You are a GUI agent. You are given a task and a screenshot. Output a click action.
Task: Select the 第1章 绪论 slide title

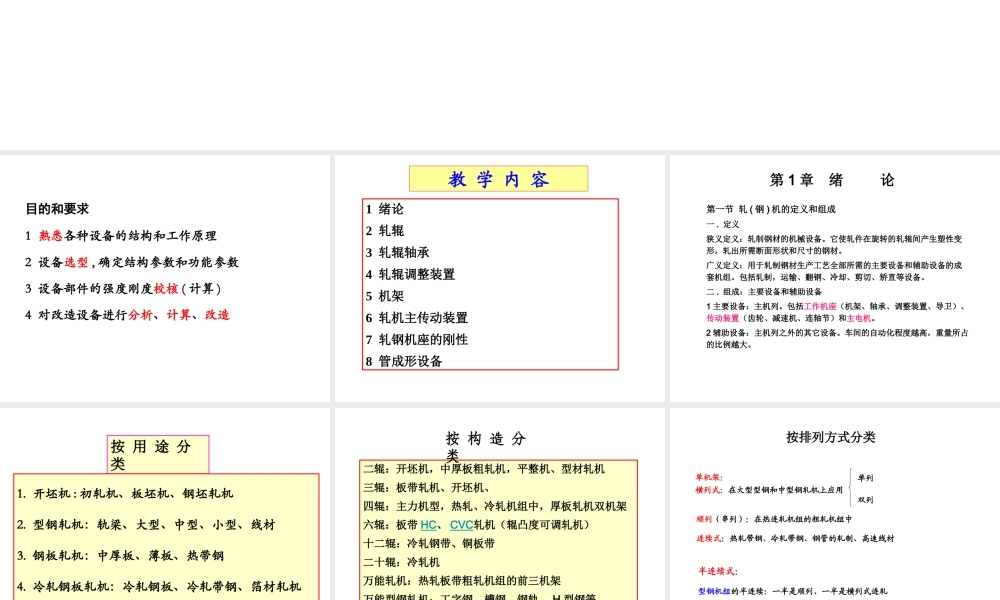[832, 180]
